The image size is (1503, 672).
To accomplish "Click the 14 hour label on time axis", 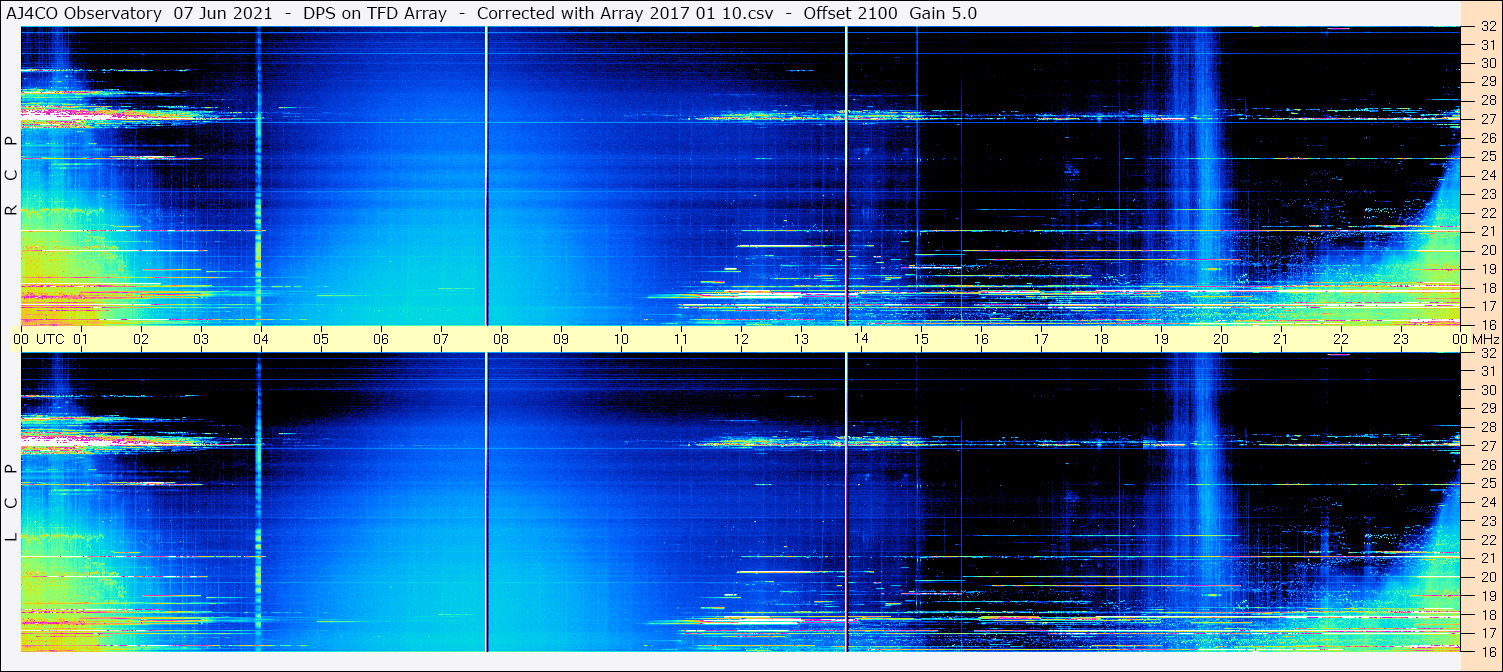I will point(861,339).
